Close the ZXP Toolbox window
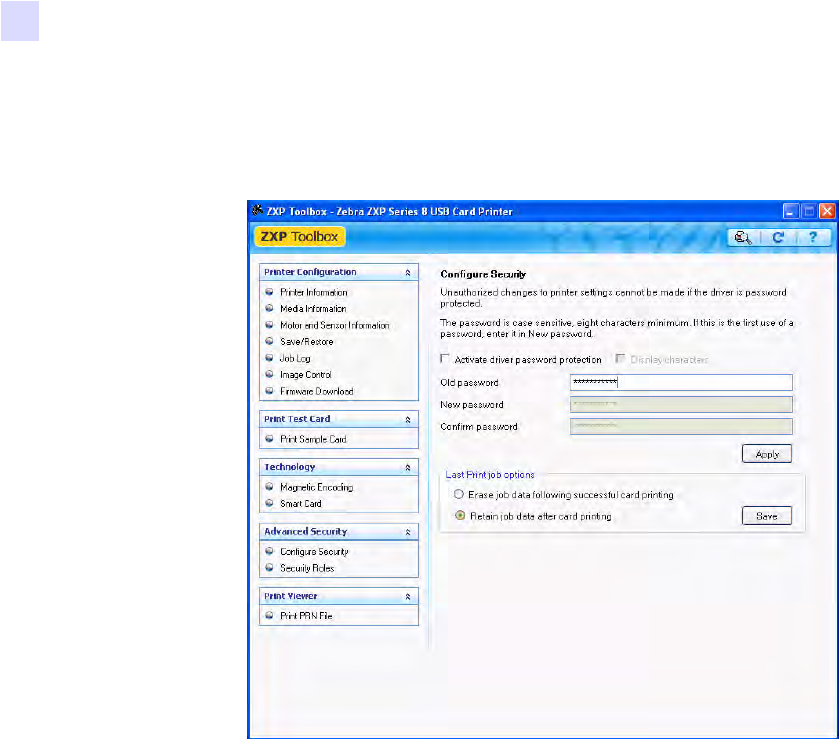 coord(827,211)
